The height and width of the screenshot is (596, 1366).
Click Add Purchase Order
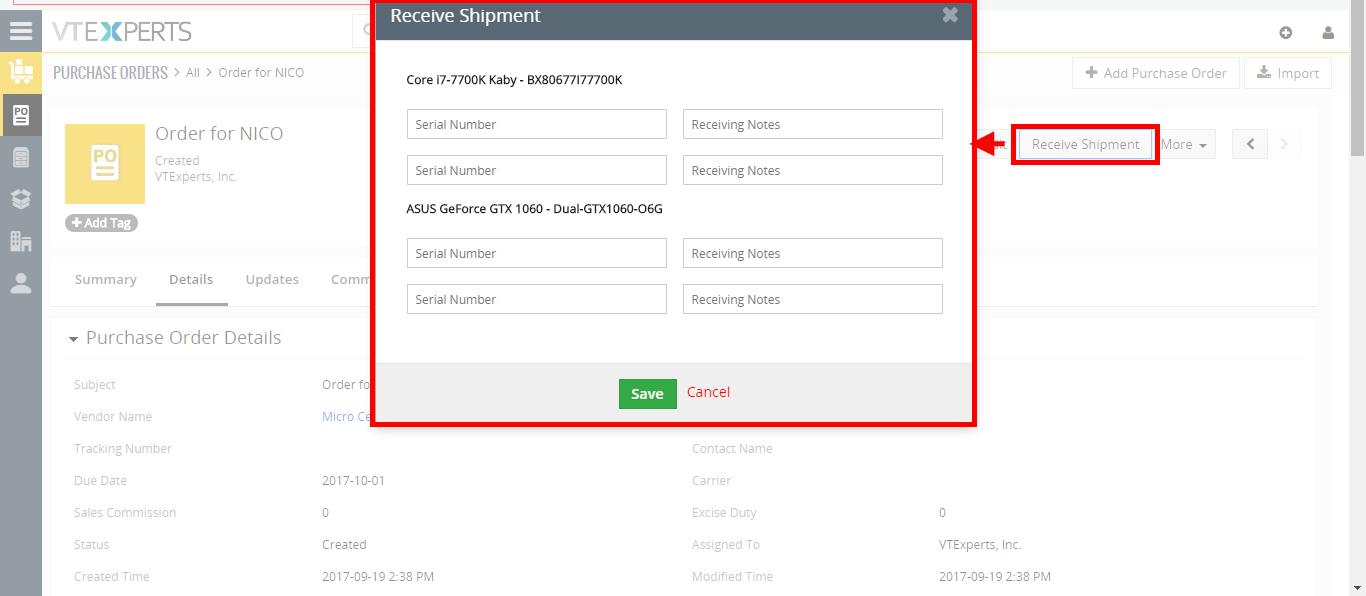pyautogui.click(x=1156, y=73)
